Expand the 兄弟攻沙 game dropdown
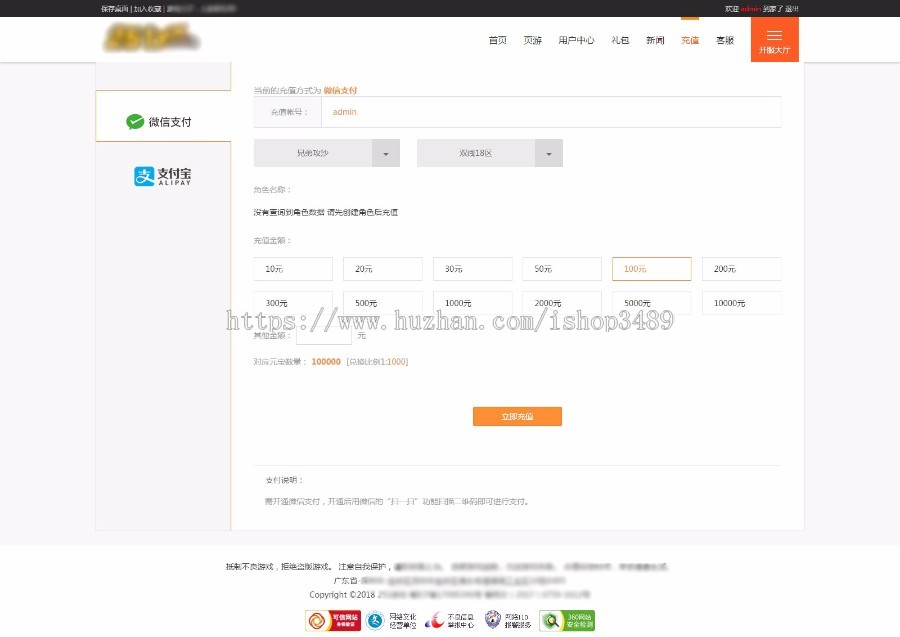Viewport: 900px width, 637px height. (x=385, y=152)
